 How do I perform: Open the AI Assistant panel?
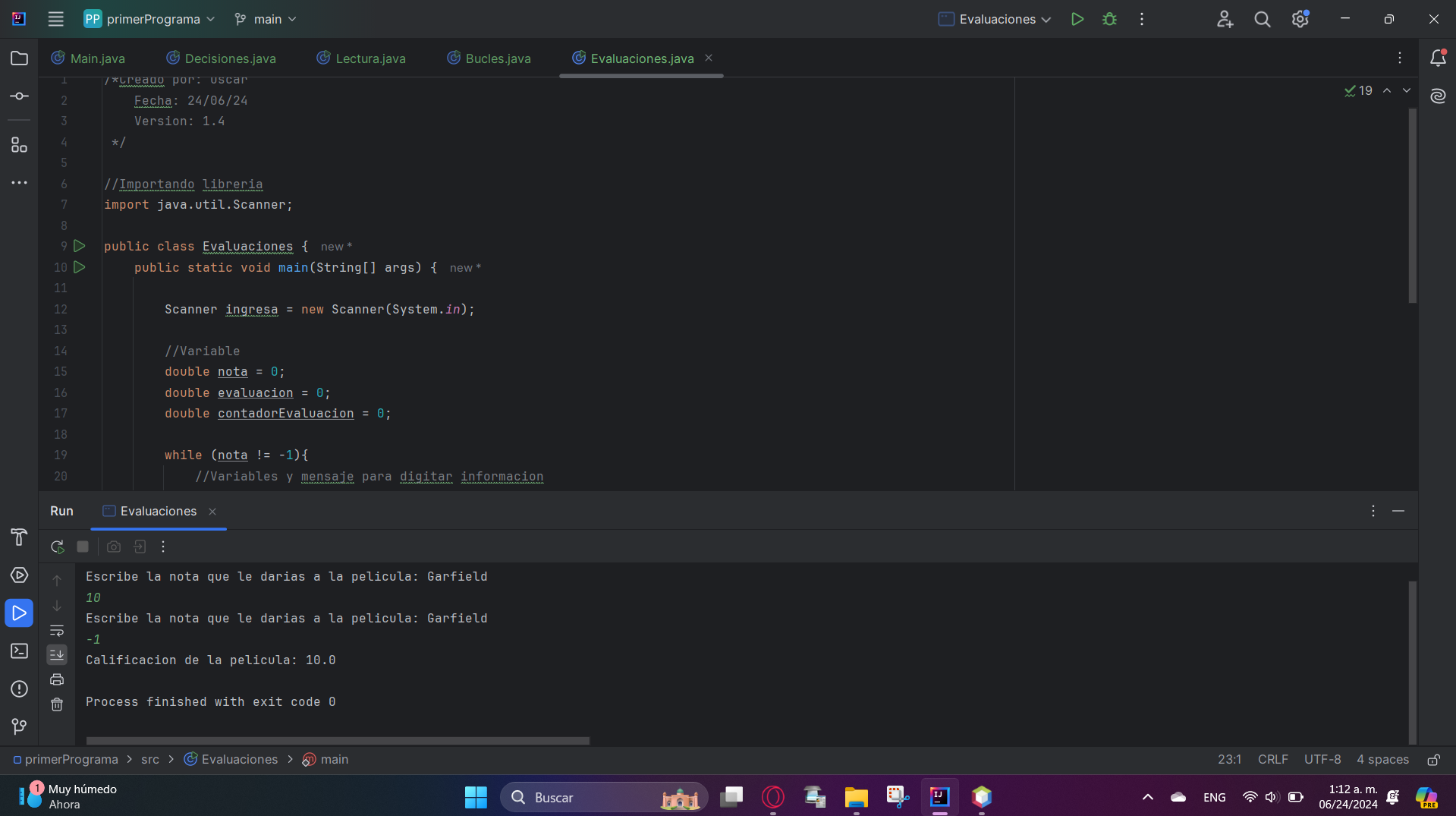[x=1438, y=96]
